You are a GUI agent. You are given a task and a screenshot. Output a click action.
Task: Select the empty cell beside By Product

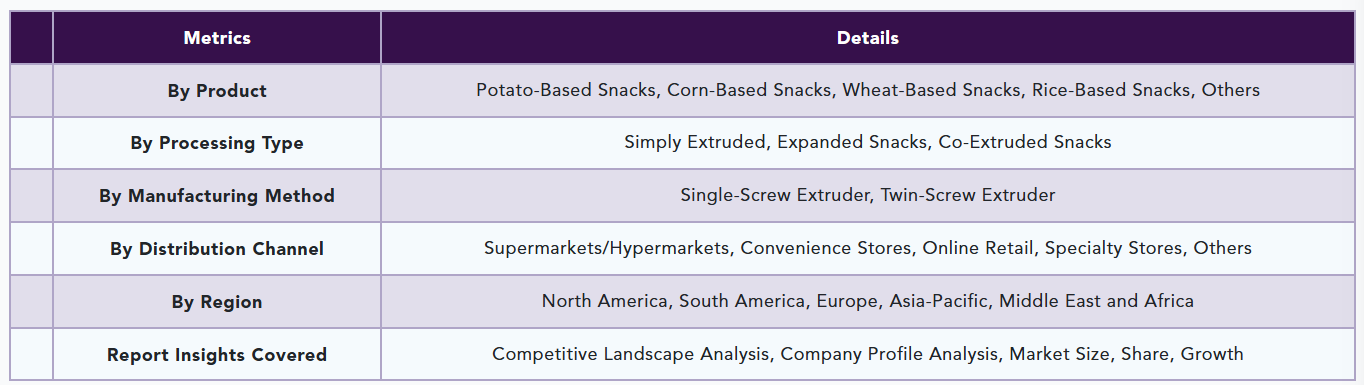click(x=32, y=91)
